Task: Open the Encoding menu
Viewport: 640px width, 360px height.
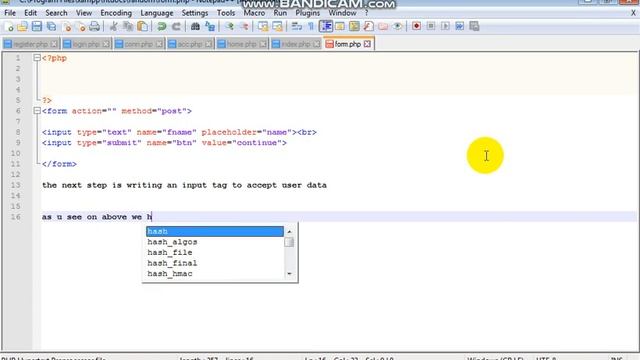Action: point(116,13)
